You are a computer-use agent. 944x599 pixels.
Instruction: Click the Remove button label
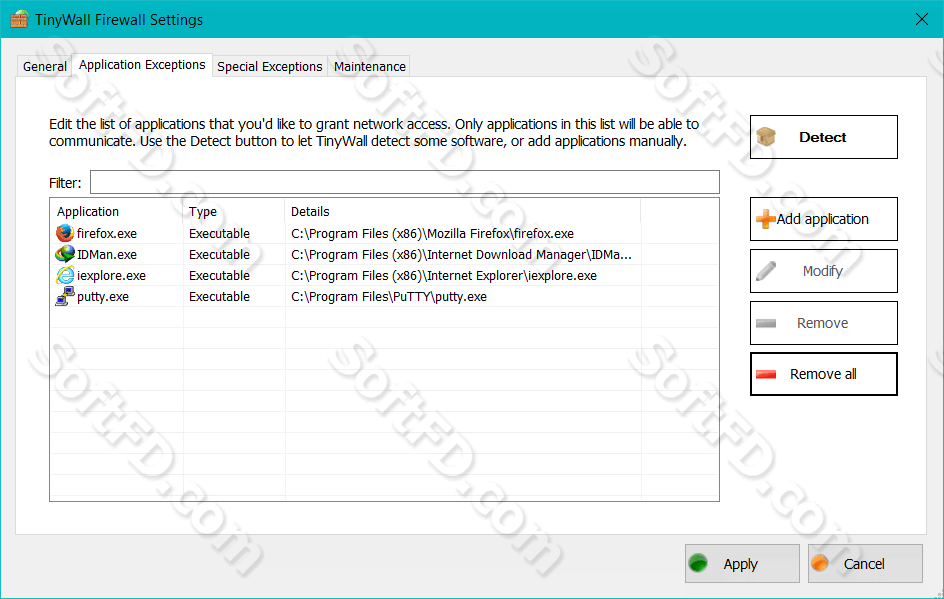pyautogui.click(x=822, y=323)
